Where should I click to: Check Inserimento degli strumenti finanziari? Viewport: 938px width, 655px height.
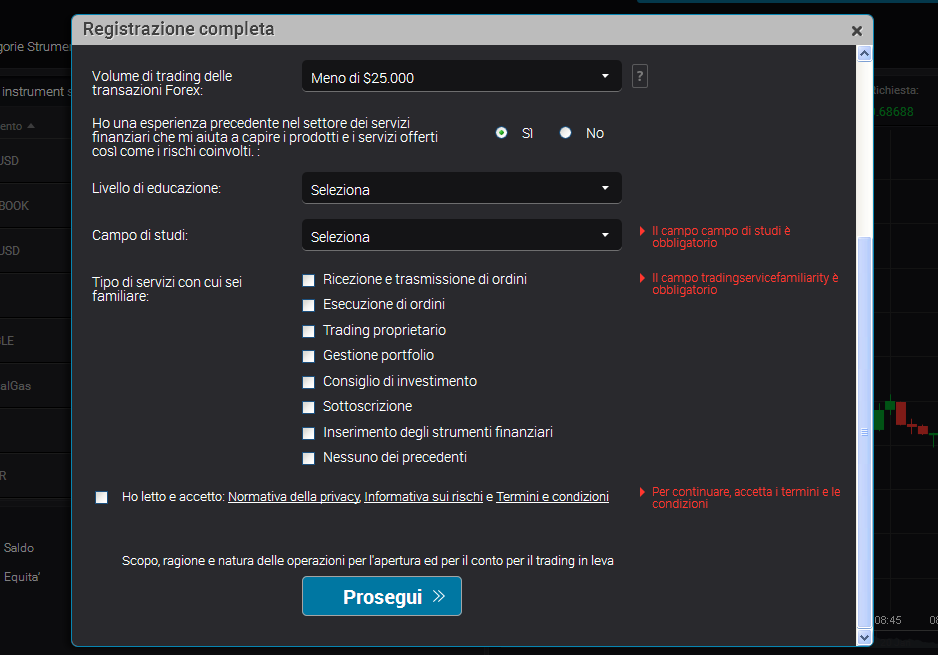coord(309,432)
